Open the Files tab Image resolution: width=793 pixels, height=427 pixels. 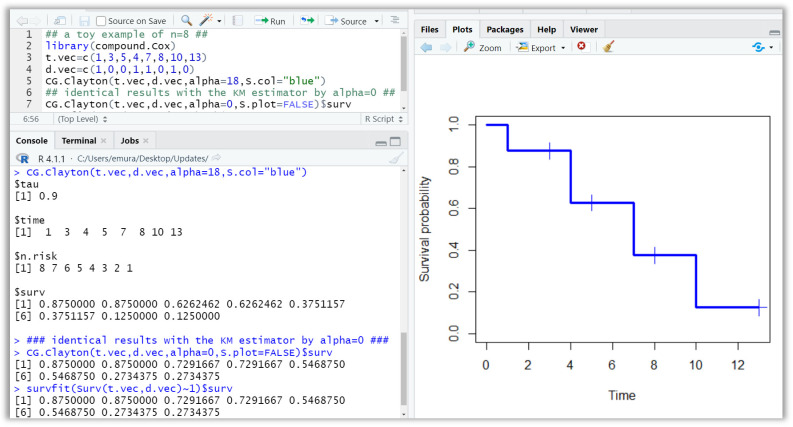click(x=429, y=29)
